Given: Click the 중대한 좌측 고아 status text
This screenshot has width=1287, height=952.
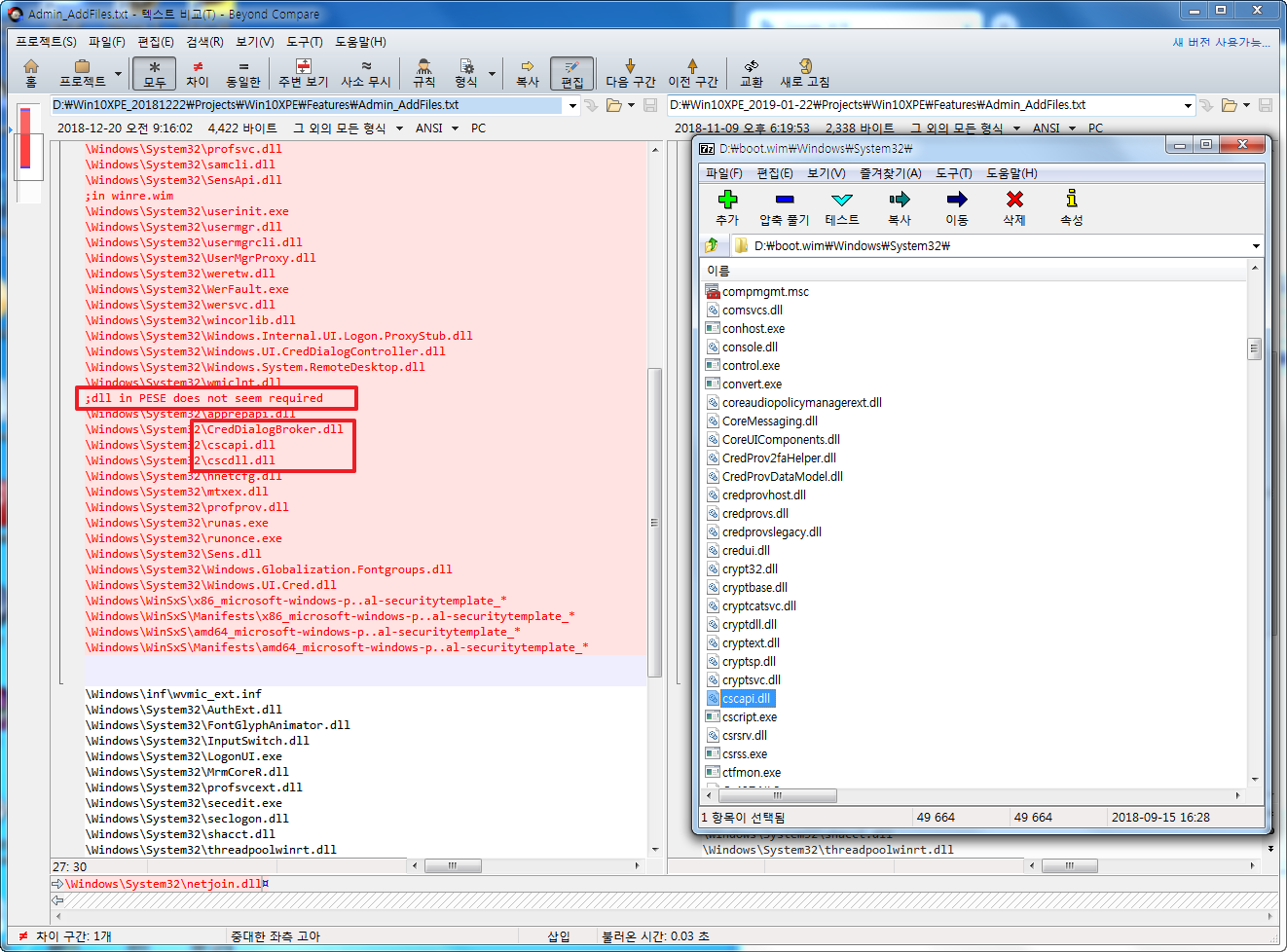Looking at the screenshot, I should click(276, 936).
